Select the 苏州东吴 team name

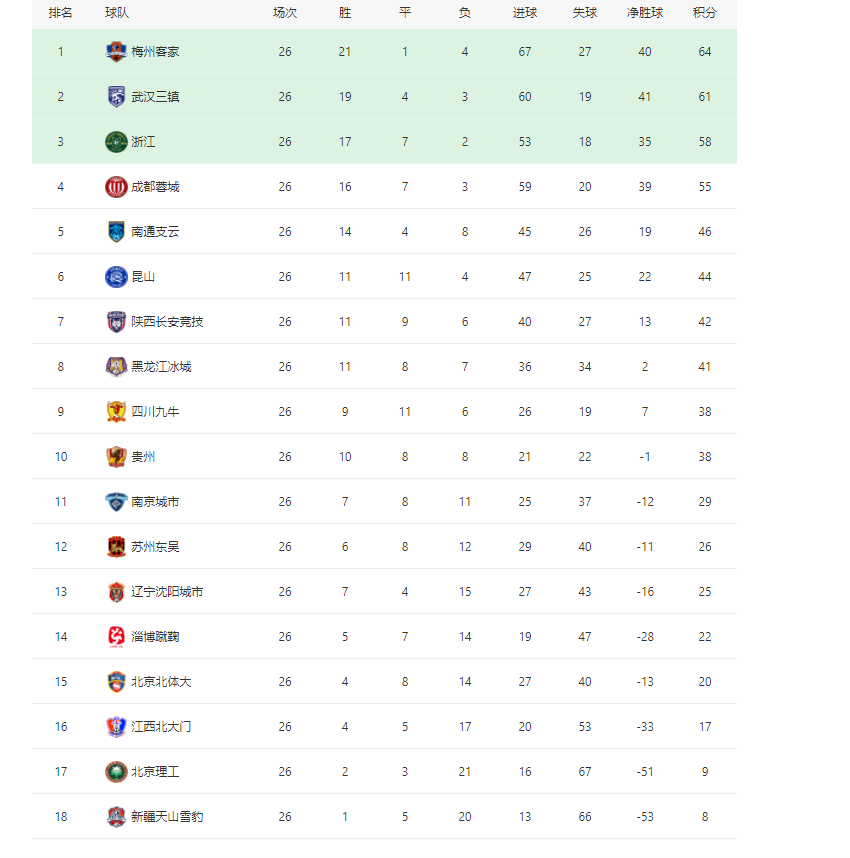(155, 547)
